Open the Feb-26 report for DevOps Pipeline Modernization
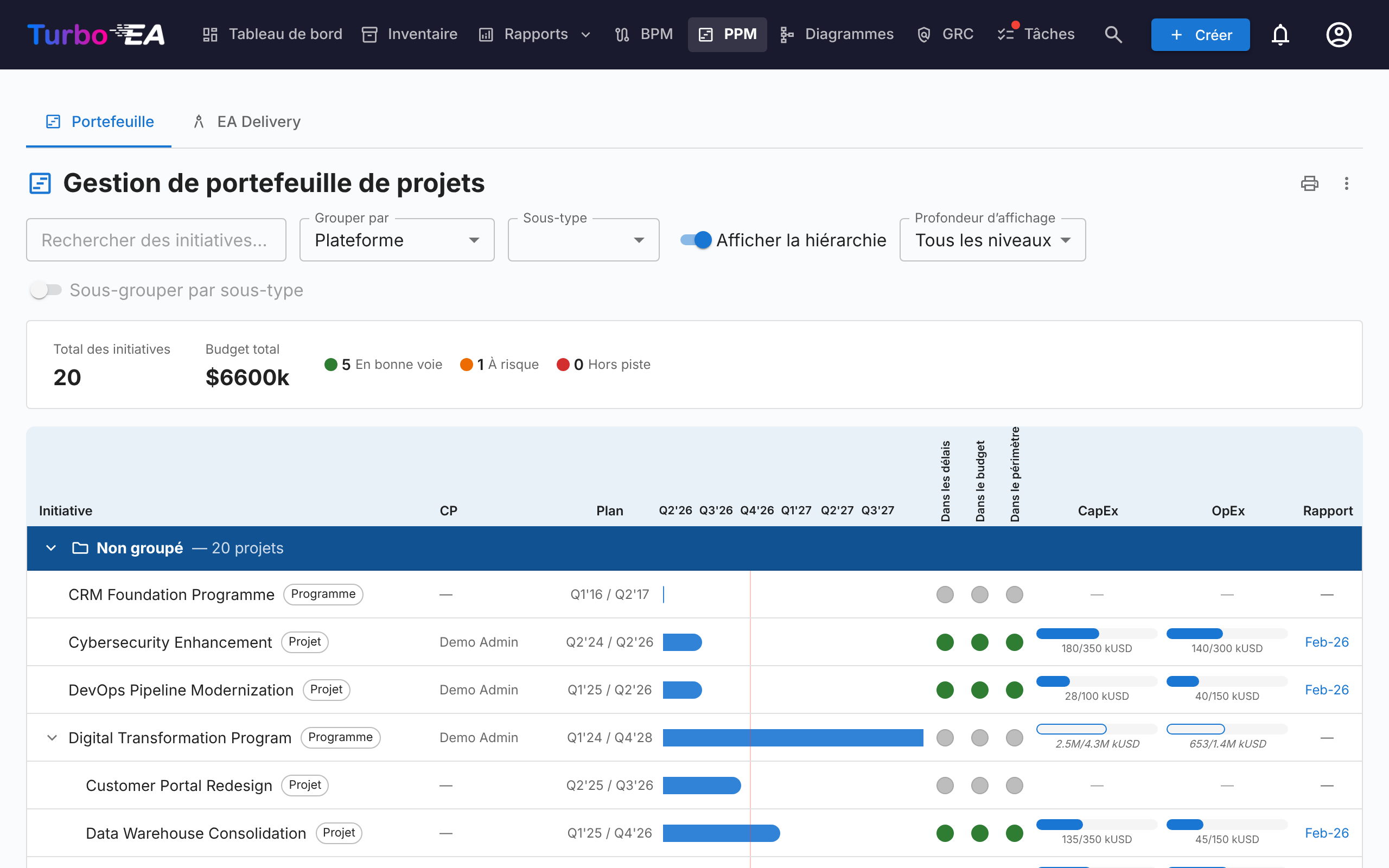Viewport: 1389px width, 868px height. tap(1327, 690)
